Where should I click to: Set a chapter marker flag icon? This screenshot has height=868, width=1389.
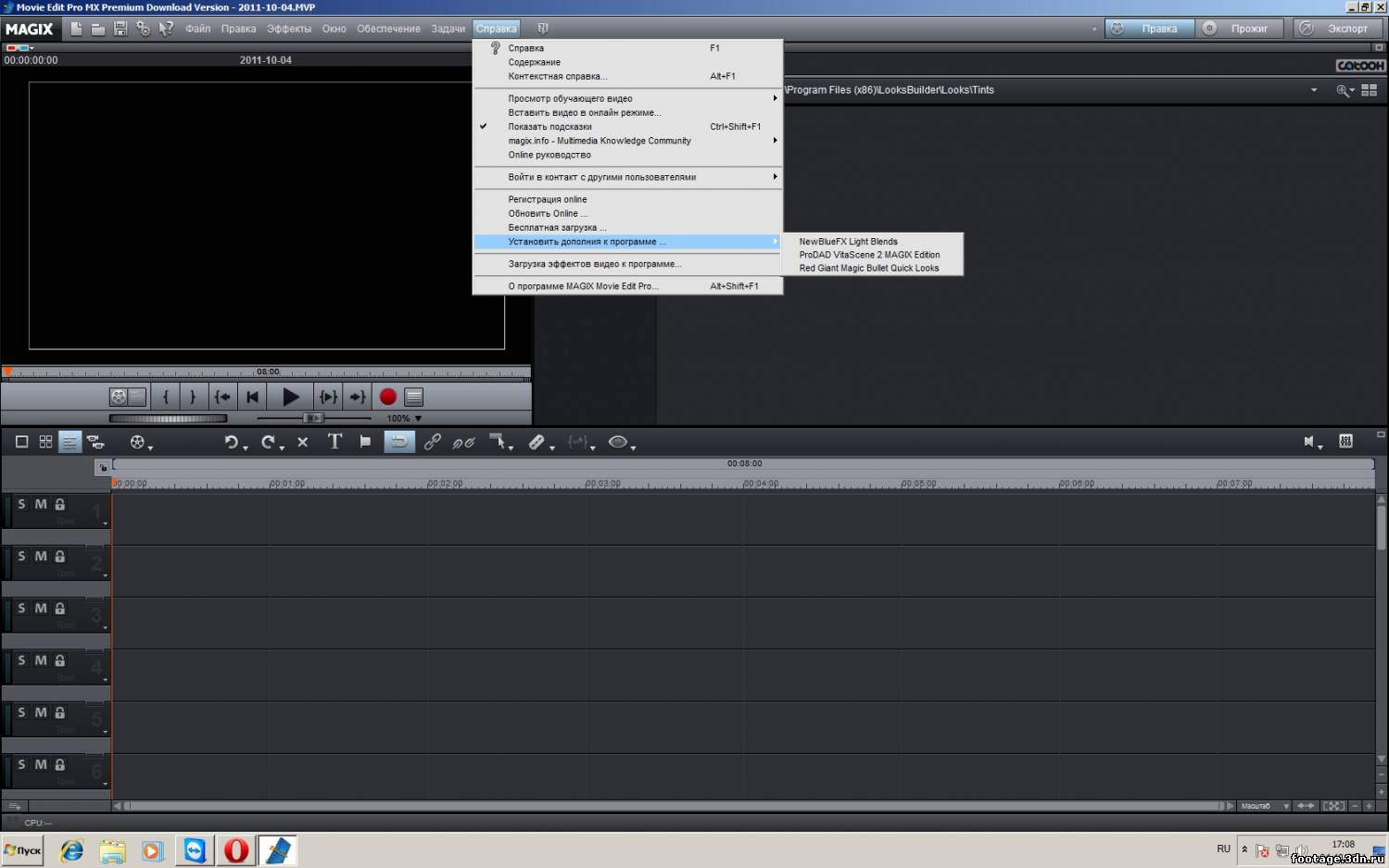click(x=365, y=442)
